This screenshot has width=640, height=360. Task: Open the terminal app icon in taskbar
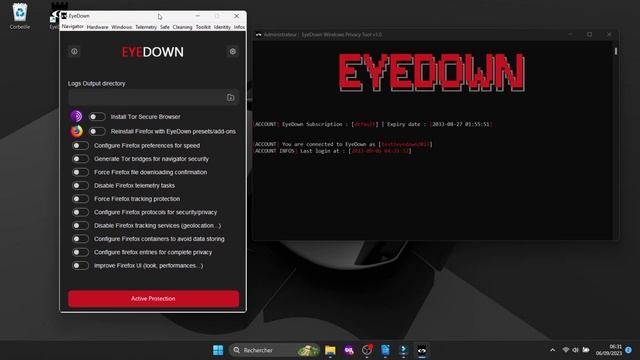click(403, 350)
